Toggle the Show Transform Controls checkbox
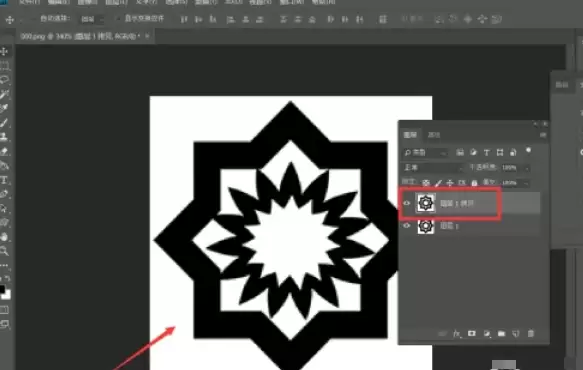This screenshot has width=583, height=370. point(118,19)
